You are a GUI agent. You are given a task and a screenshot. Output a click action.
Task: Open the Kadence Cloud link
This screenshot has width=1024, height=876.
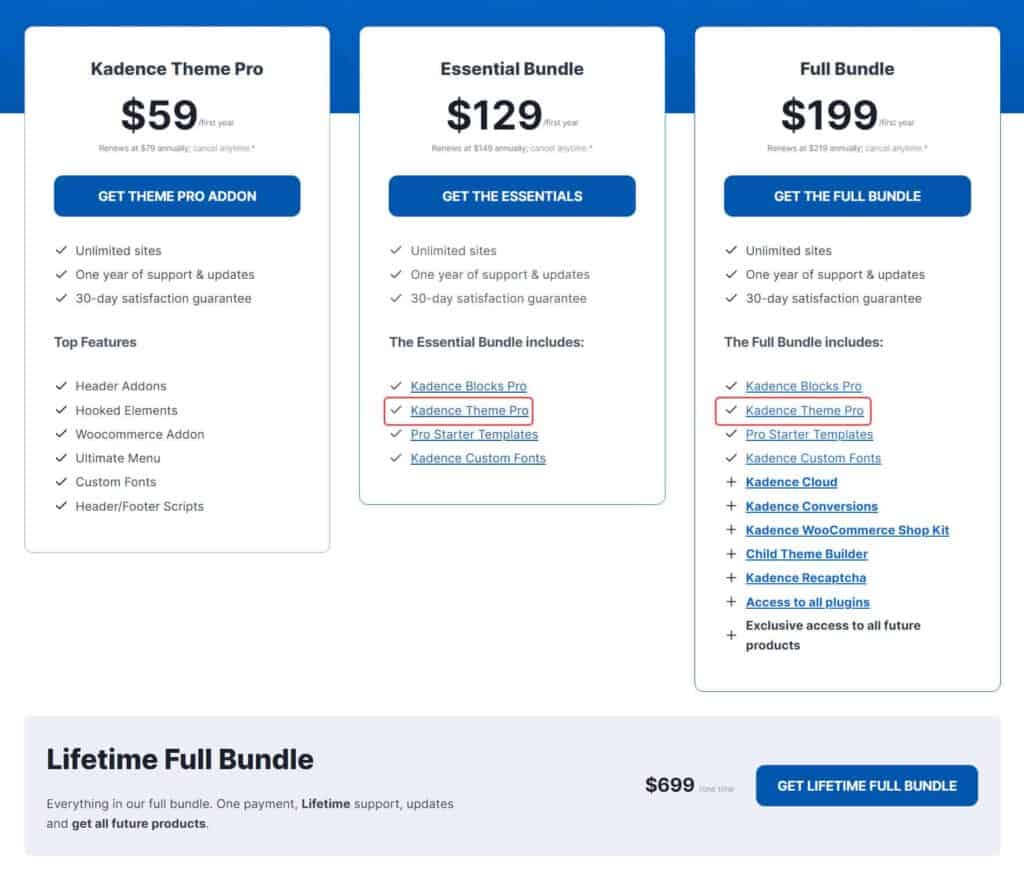(791, 482)
